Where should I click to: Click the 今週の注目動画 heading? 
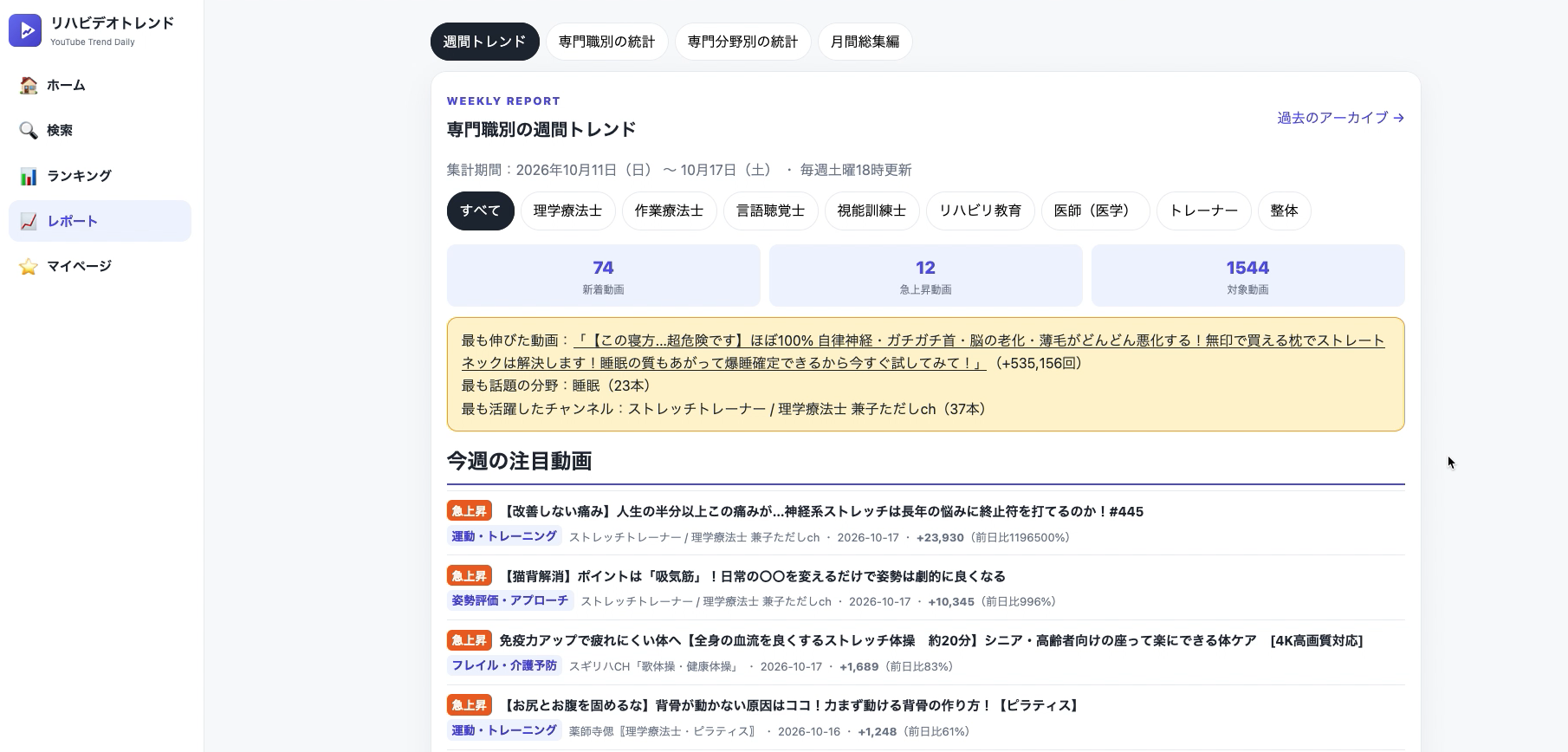point(520,461)
